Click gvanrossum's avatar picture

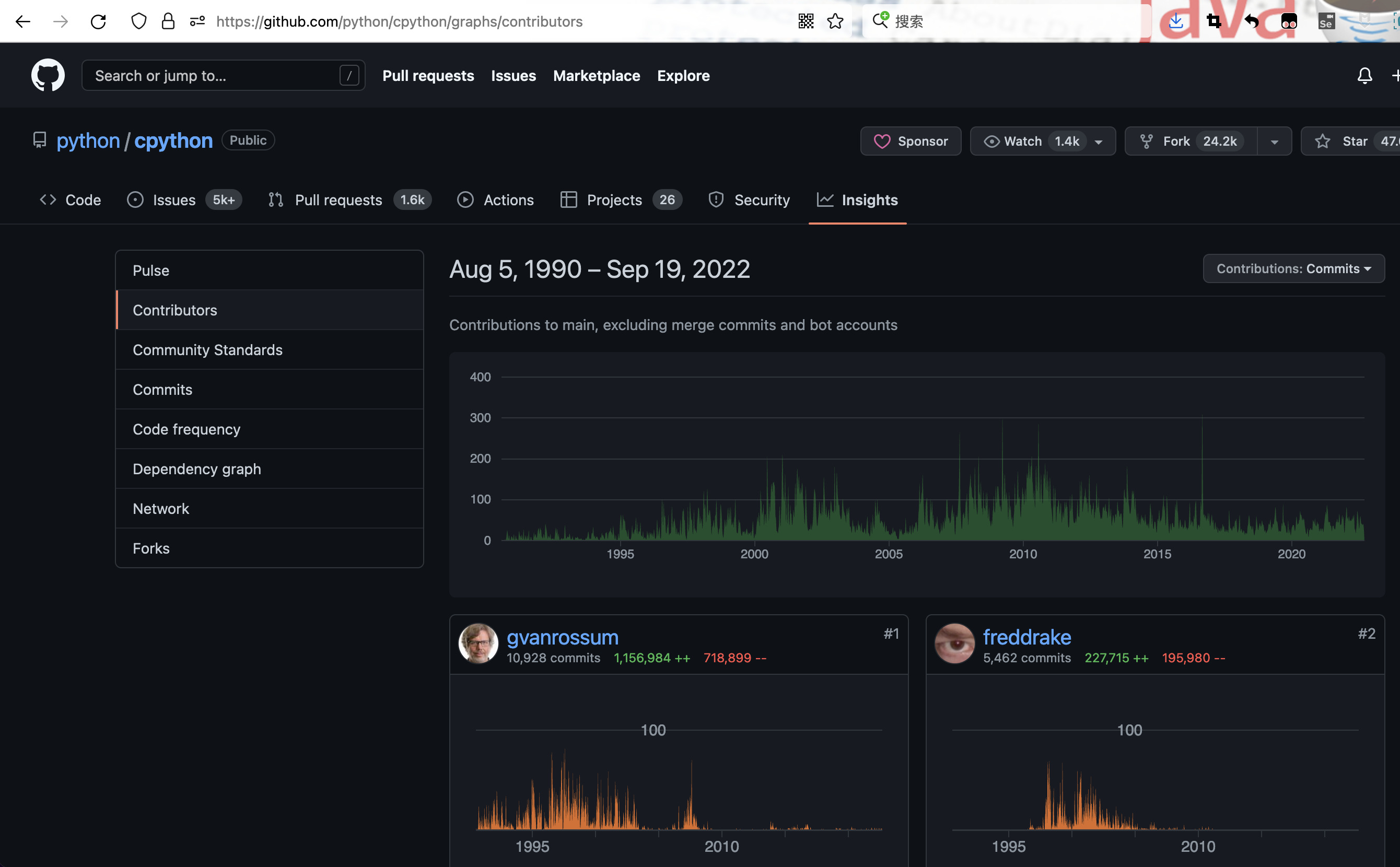point(479,643)
